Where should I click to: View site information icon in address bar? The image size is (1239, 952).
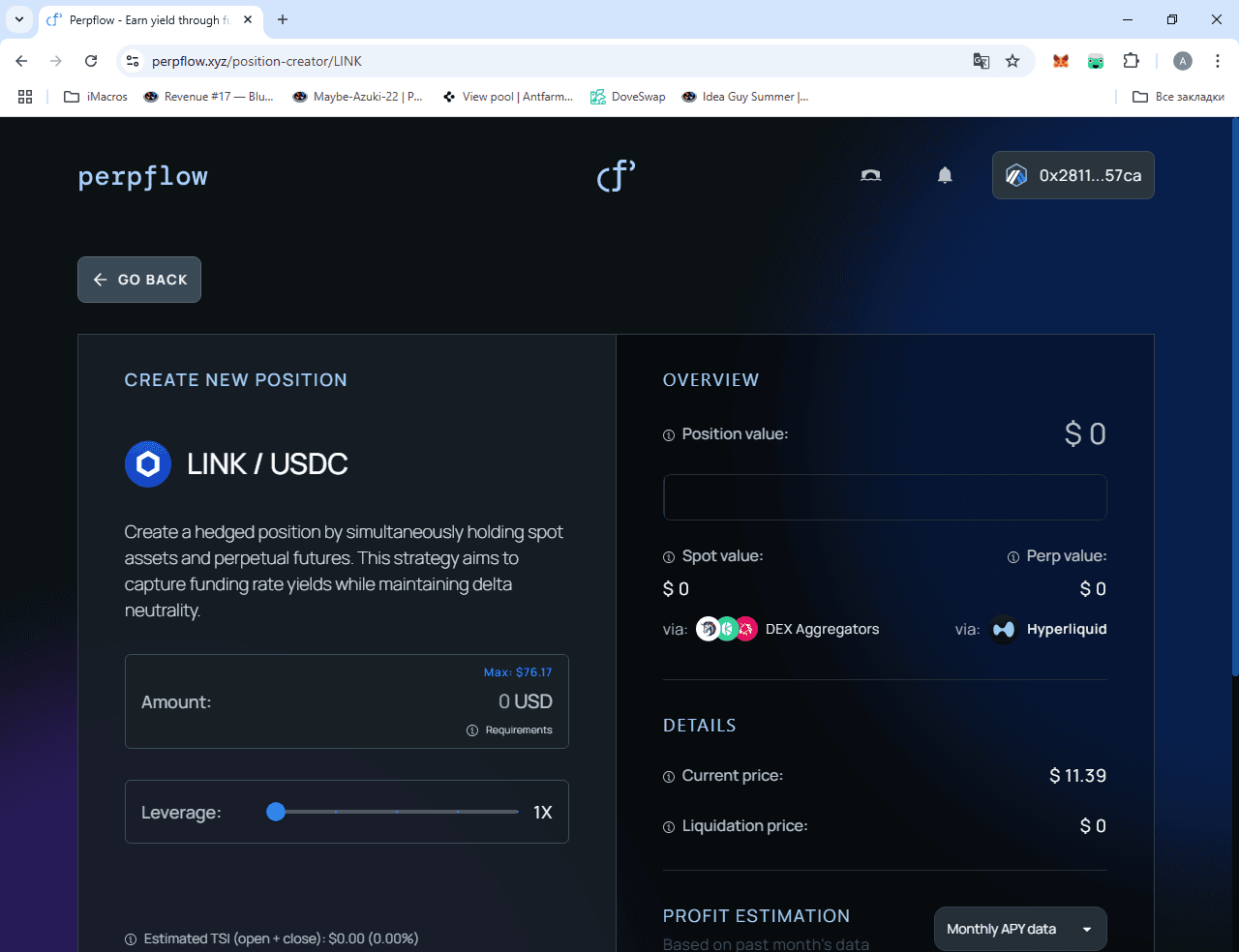pyautogui.click(x=134, y=61)
